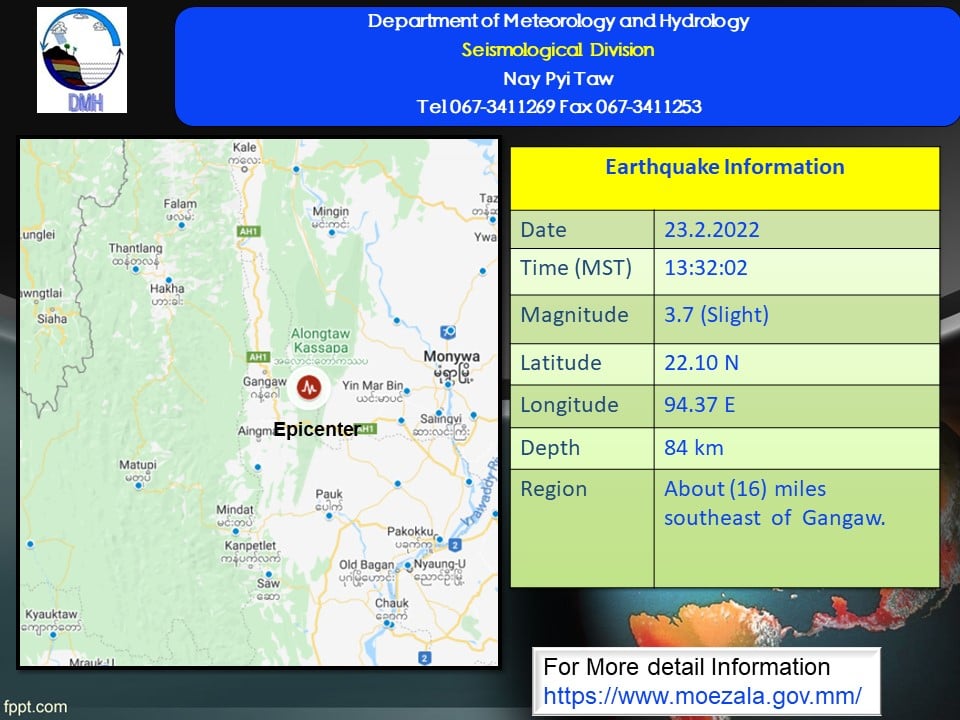960x720 pixels.
Task: Click the route 2 badge near Pakokku
Action: click(x=453, y=545)
